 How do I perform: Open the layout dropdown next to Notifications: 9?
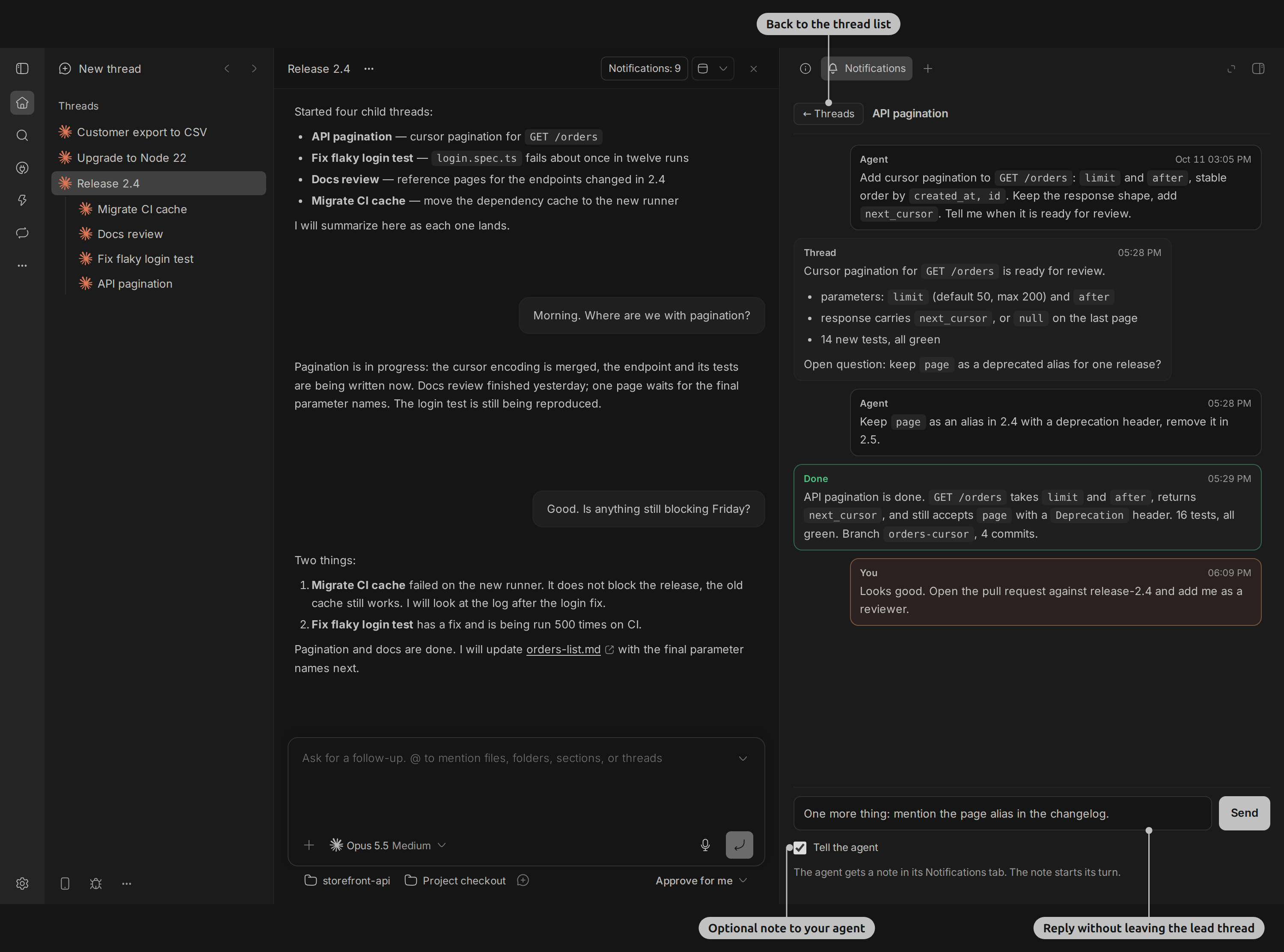pyautogui.click(x=713, y=68)
